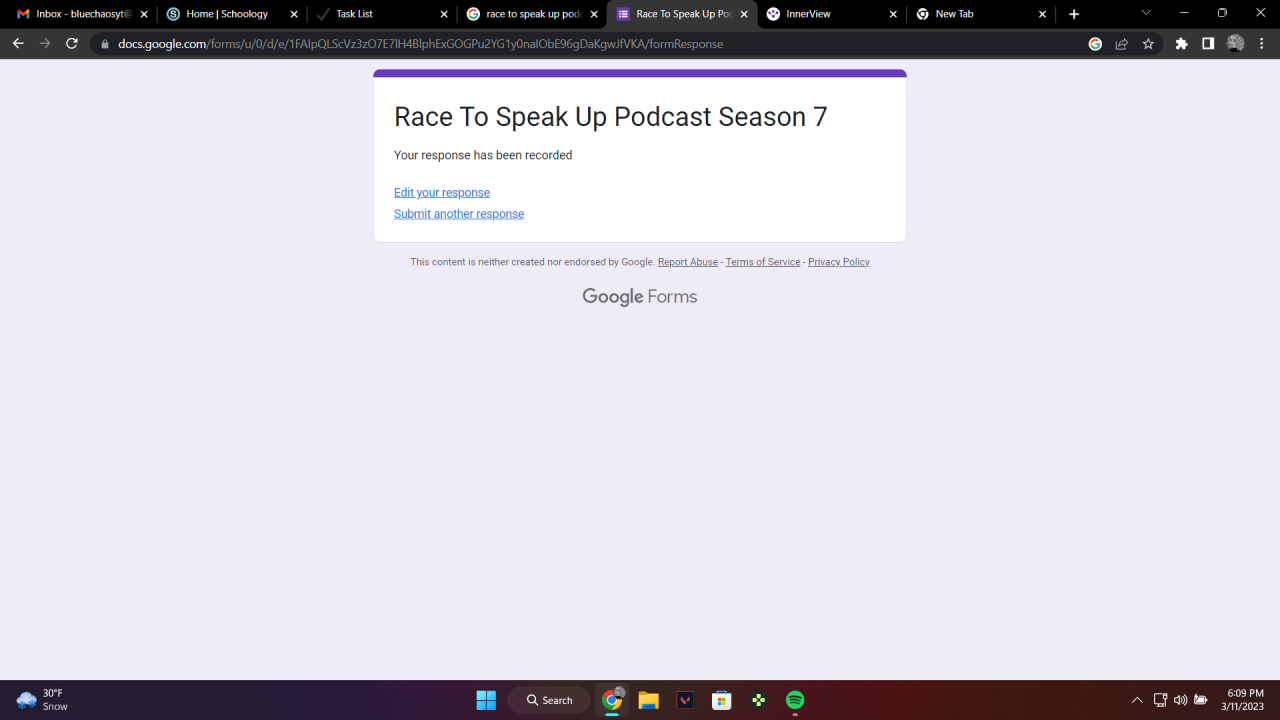
Task: Switch to the Inbox Gmail tab
Action: click(x=82, y=14)
